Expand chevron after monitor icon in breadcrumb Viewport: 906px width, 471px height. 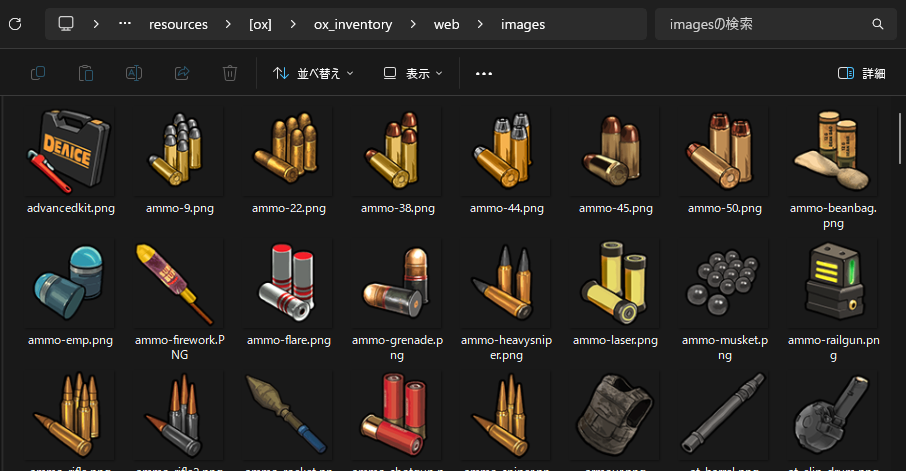click(x=96, y=24)
